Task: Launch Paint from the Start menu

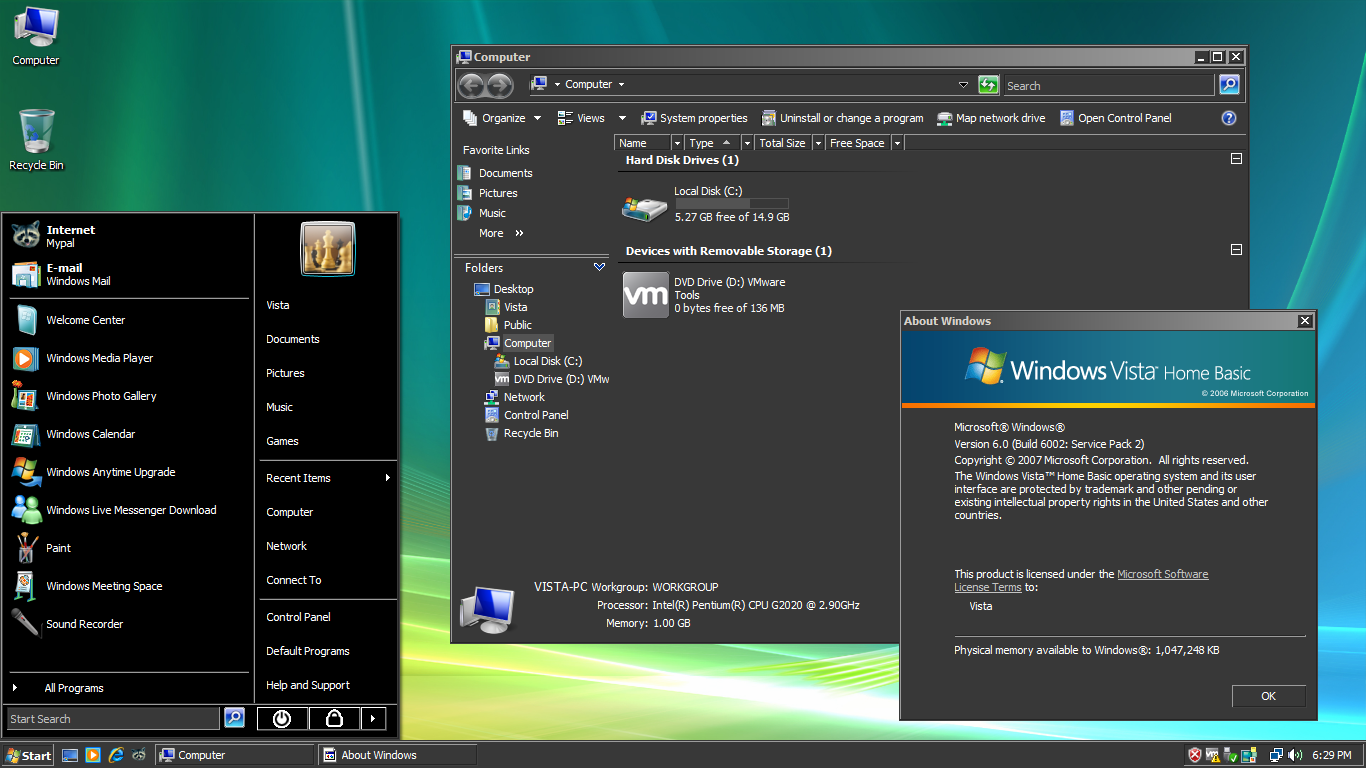Action: click(x=57, y=548)
